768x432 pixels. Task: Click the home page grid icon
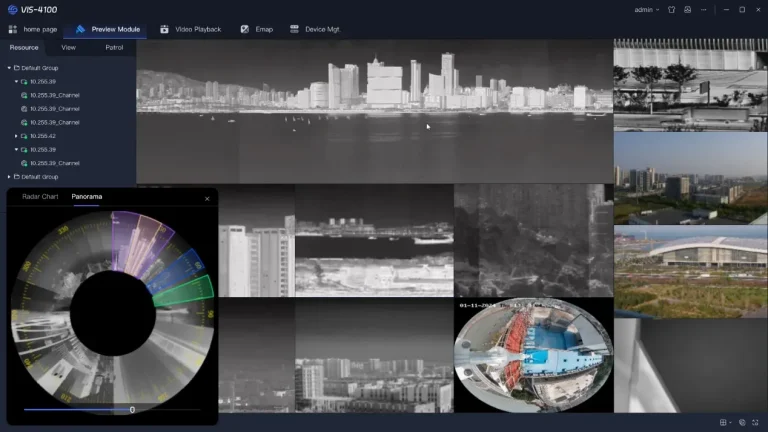tap(13, 29)
